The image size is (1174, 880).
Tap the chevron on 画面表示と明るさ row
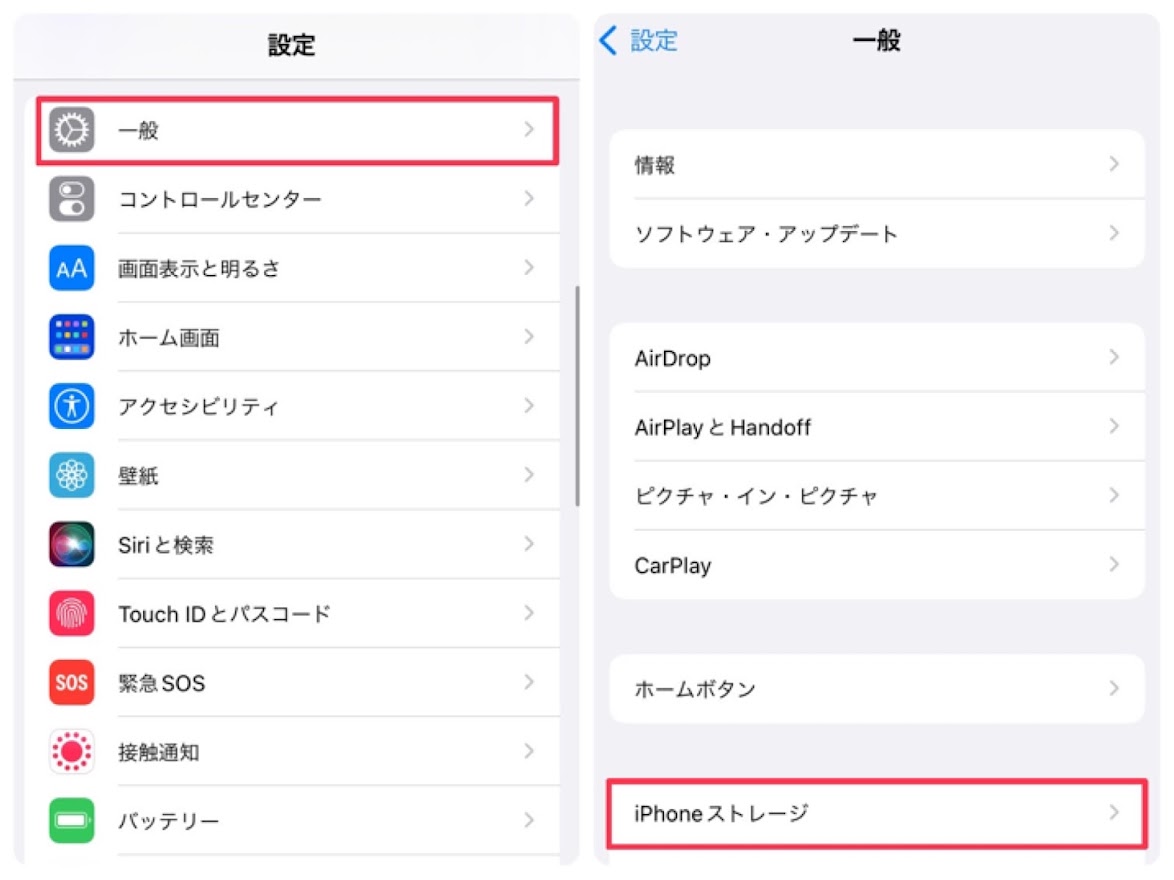point(529,267)
